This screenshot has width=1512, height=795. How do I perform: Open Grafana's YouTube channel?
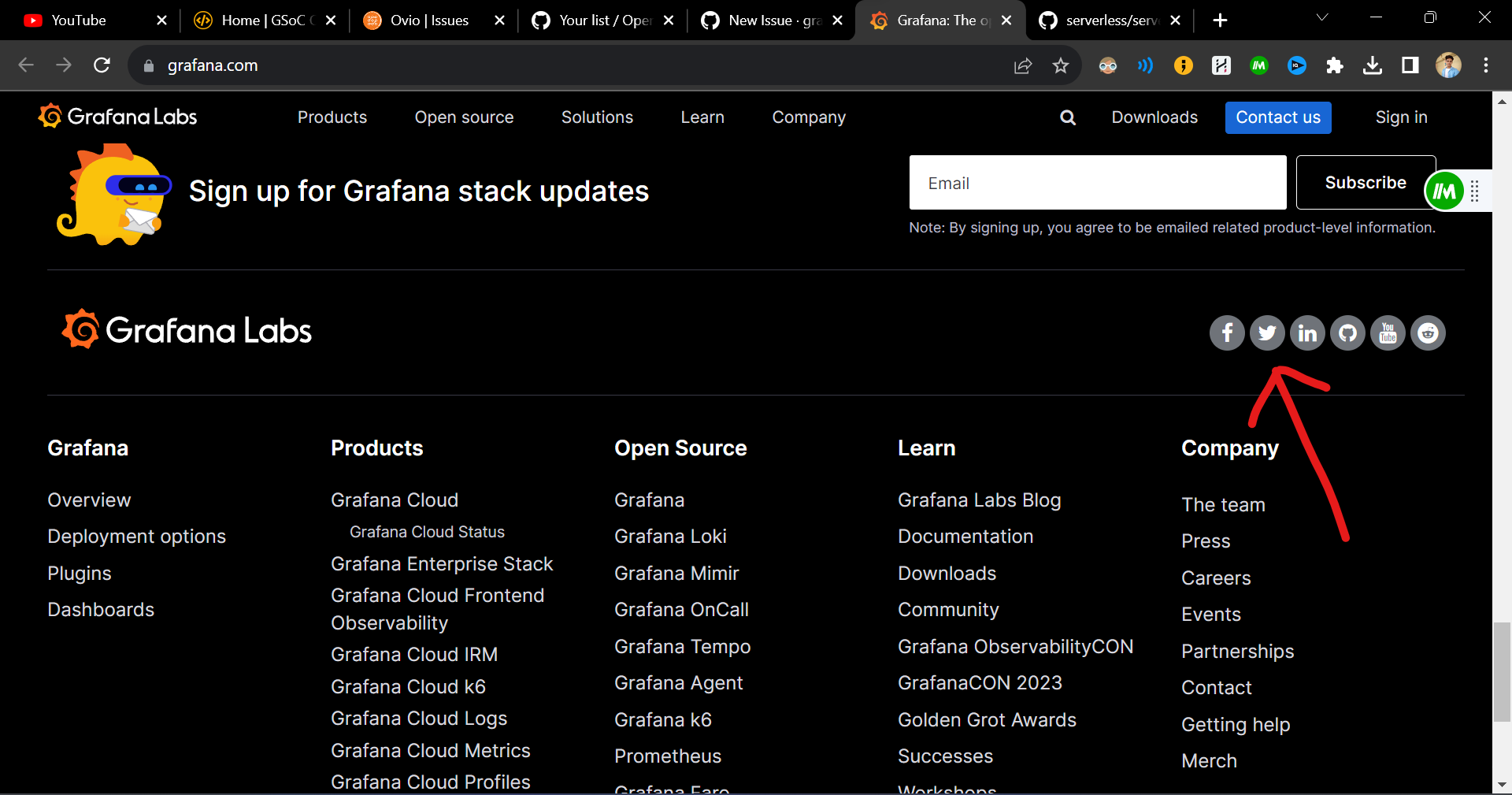coord(1388,332)
